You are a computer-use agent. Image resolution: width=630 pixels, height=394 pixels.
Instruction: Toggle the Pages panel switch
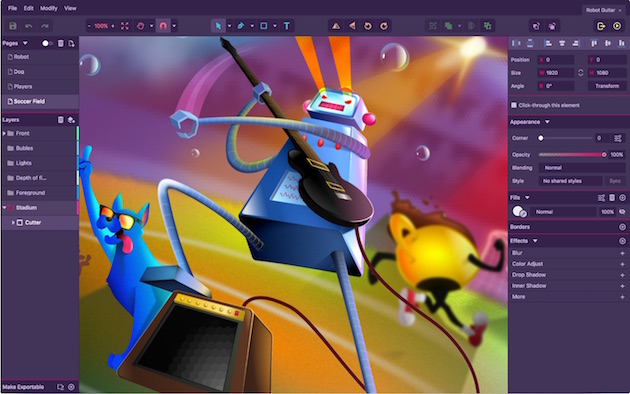click(46, 43)
